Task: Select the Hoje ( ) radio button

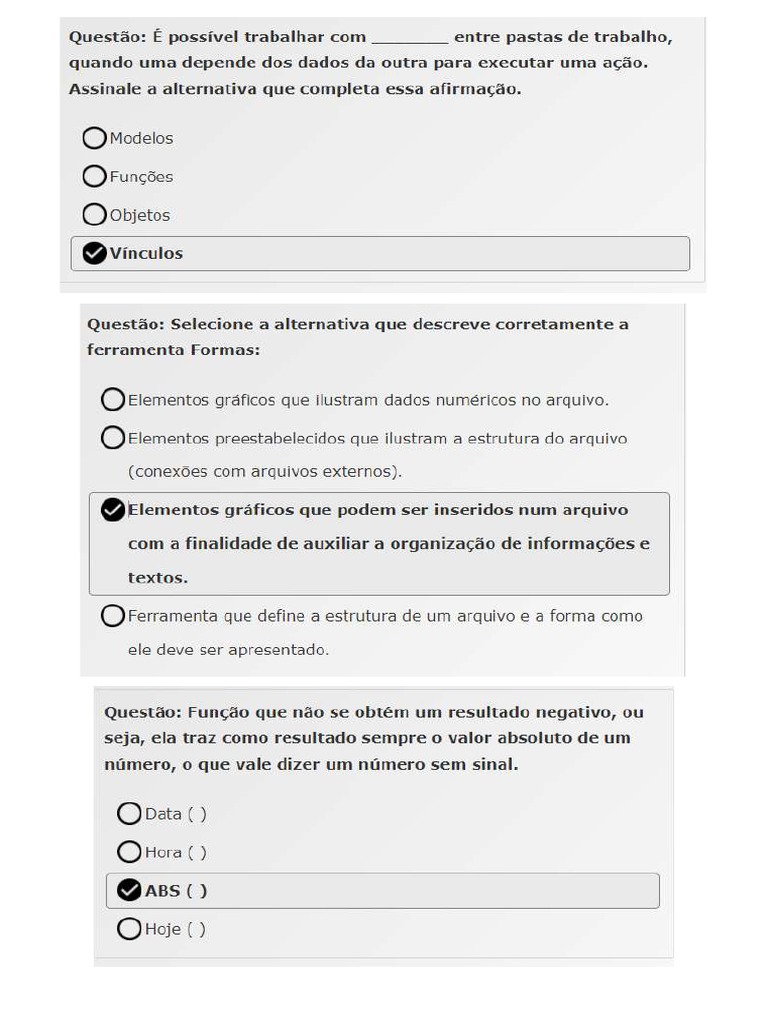Action: [129, 929]
